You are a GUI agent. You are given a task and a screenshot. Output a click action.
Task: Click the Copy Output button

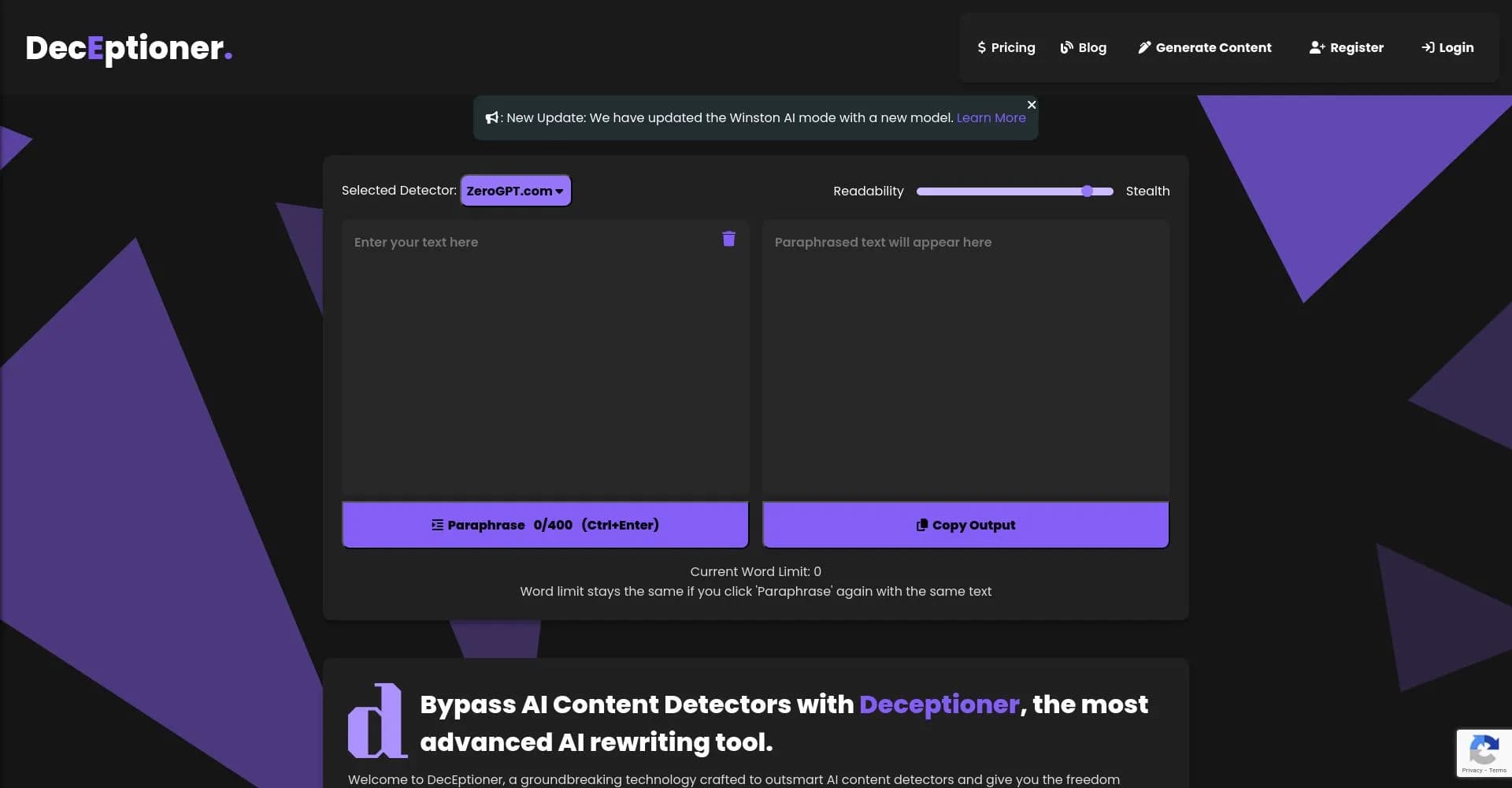(965, 525)
